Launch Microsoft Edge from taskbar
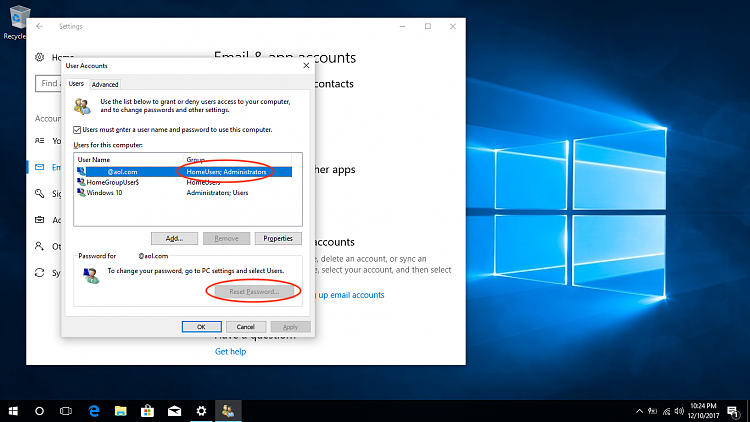Image resolution: width=750 pixels, height=422 pixels. click(x=94, y=411)
